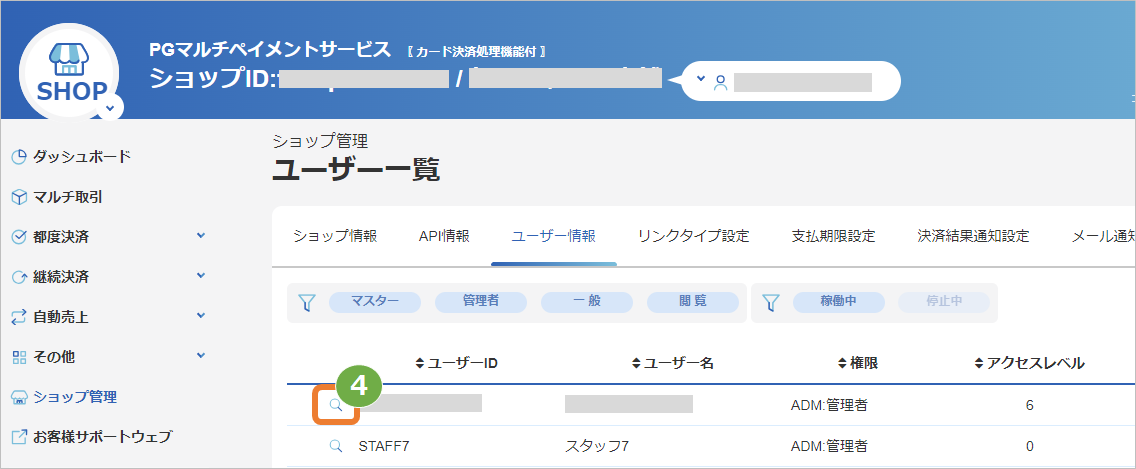Click the お客様サポートウェブ external-link icon
The image size is (1136, 469).
coord(20,437)
